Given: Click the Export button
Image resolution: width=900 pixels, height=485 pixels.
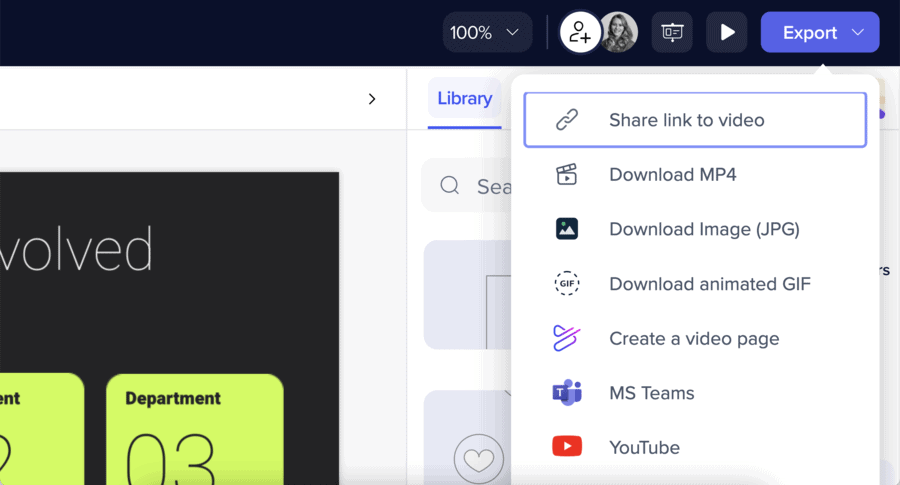Looking at the screenshot, I should (820, 33).
